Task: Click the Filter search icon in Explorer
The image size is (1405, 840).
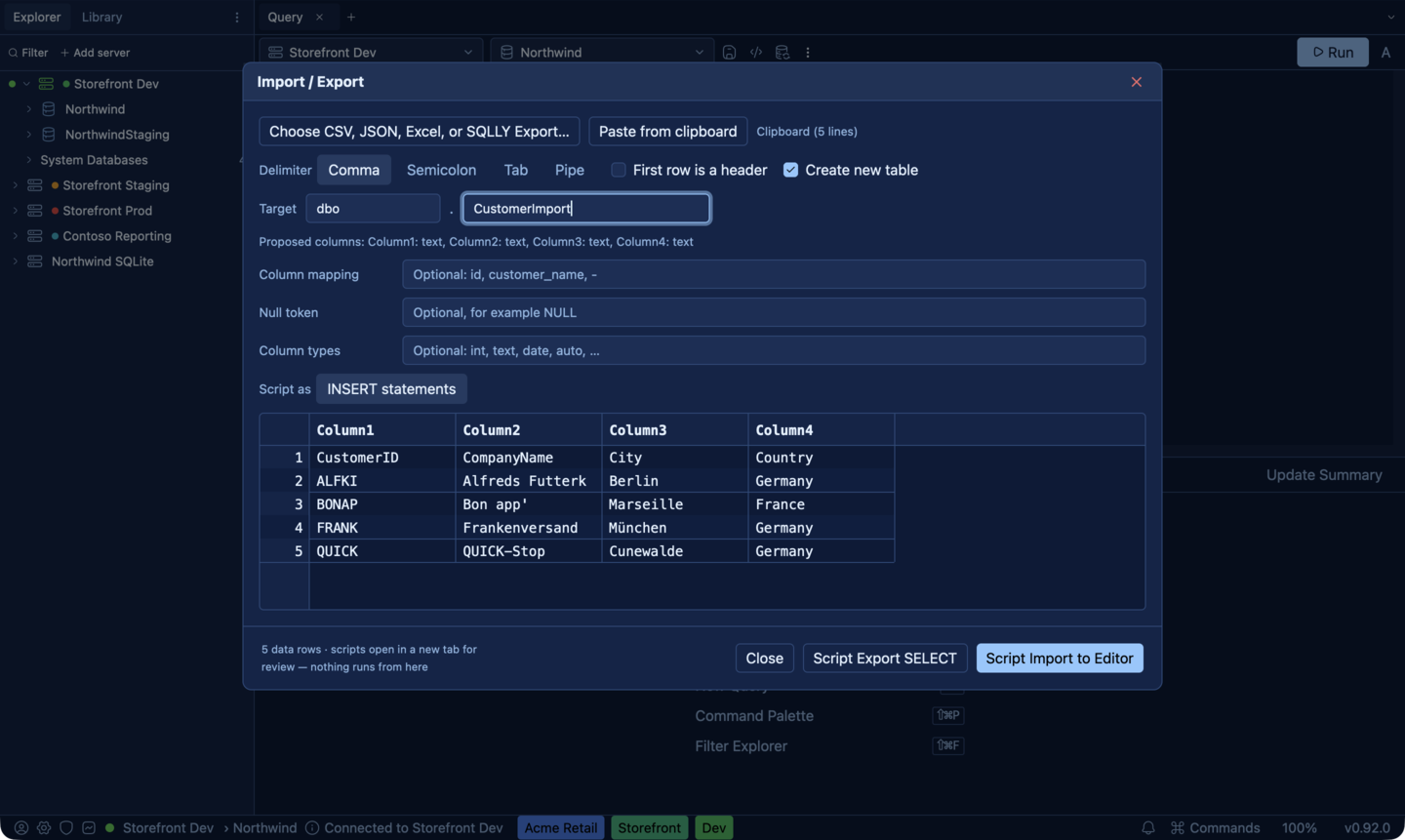Action: [14, 53]
